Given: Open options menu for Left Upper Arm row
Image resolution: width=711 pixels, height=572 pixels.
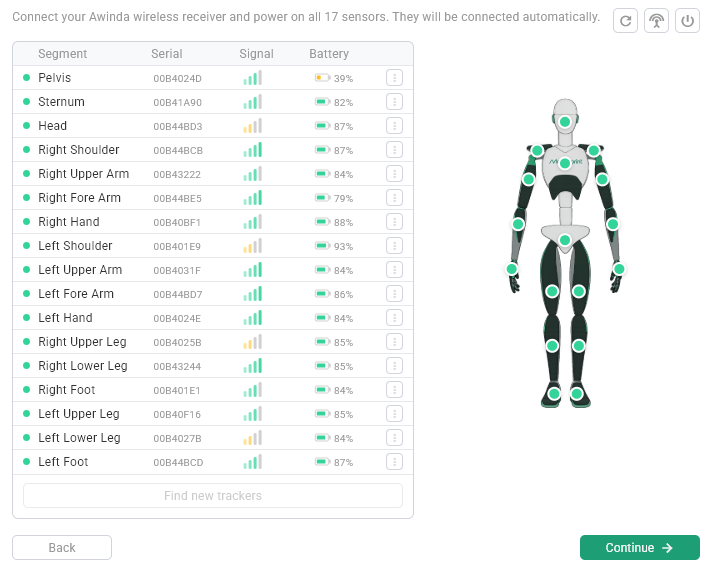Looking at the screenshot, I should (x=394, y=270).
